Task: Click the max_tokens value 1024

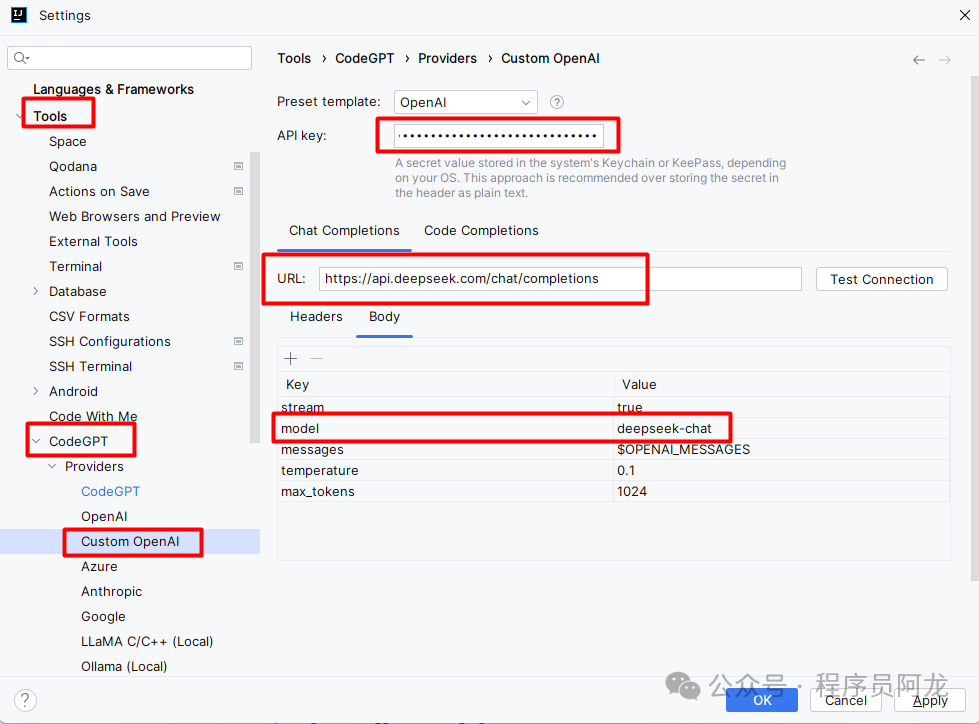Action: coord(782,491)
